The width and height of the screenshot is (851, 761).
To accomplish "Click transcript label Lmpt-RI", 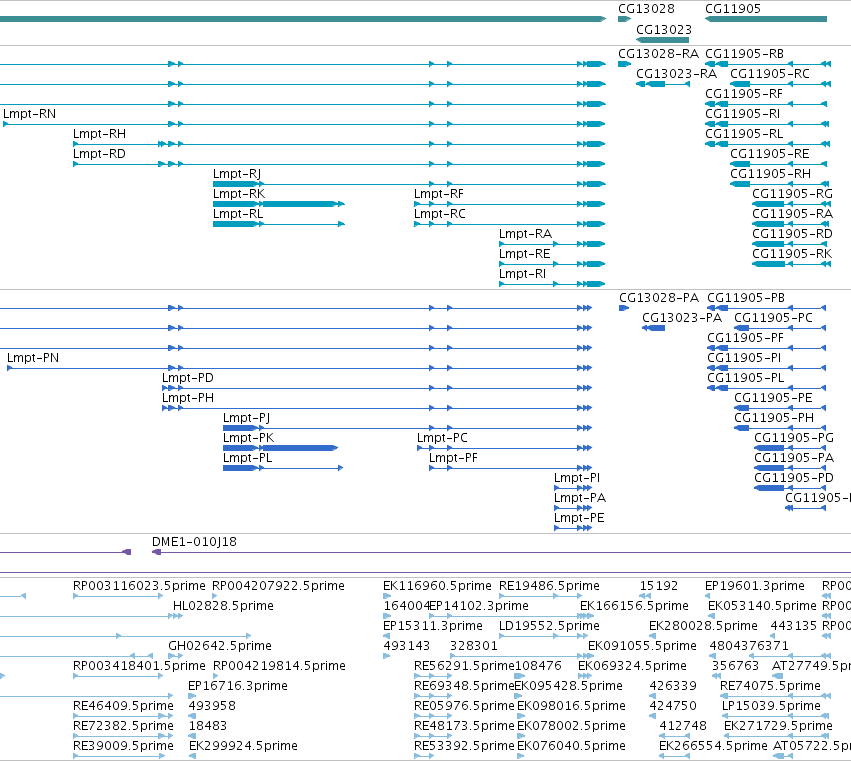I will (x=522, y=274).
